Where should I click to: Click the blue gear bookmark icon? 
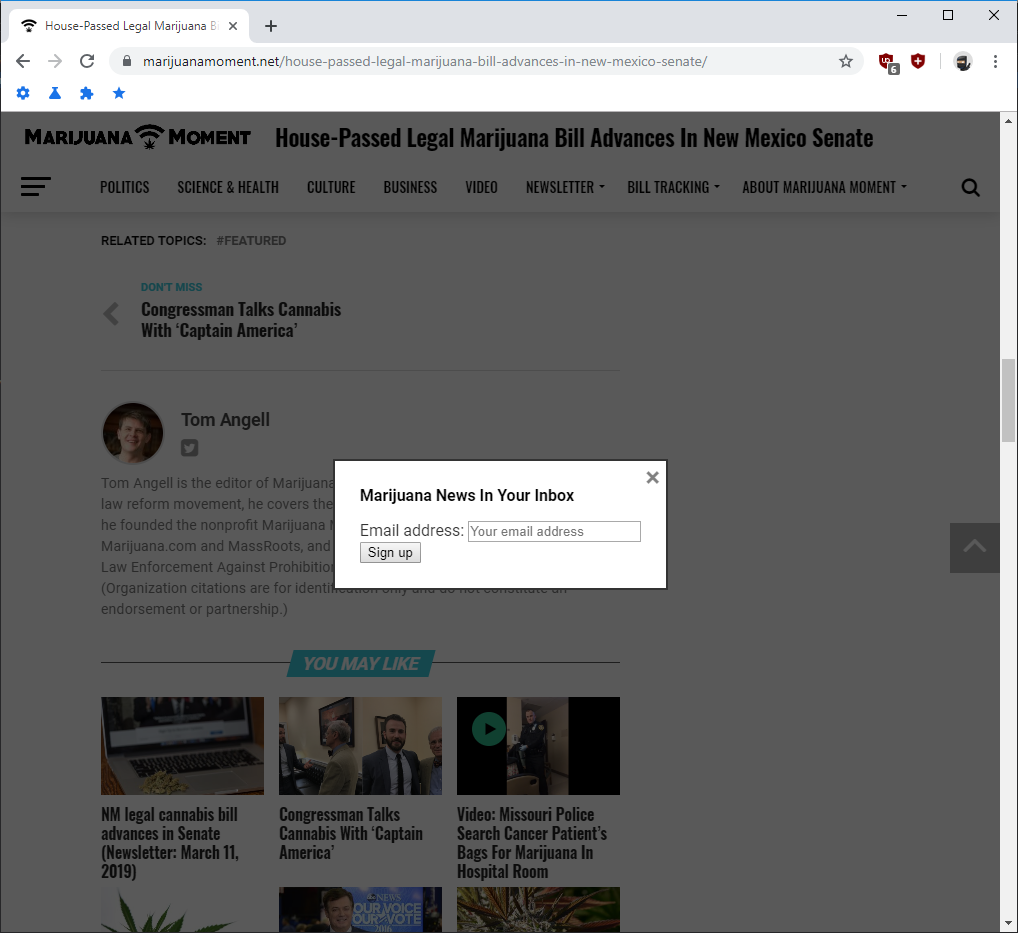23,93
